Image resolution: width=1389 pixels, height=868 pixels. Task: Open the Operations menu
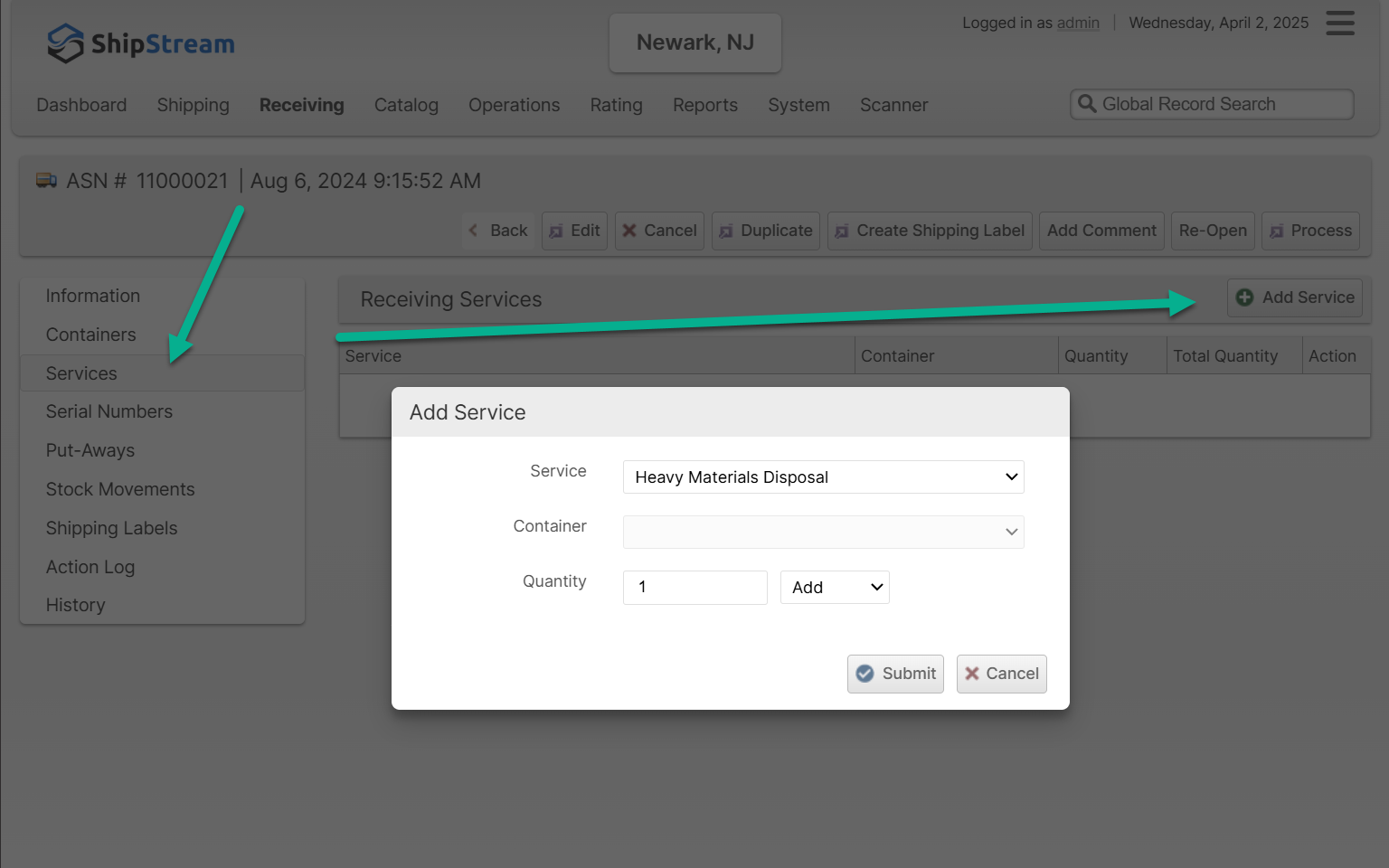[x=514, y=105]
